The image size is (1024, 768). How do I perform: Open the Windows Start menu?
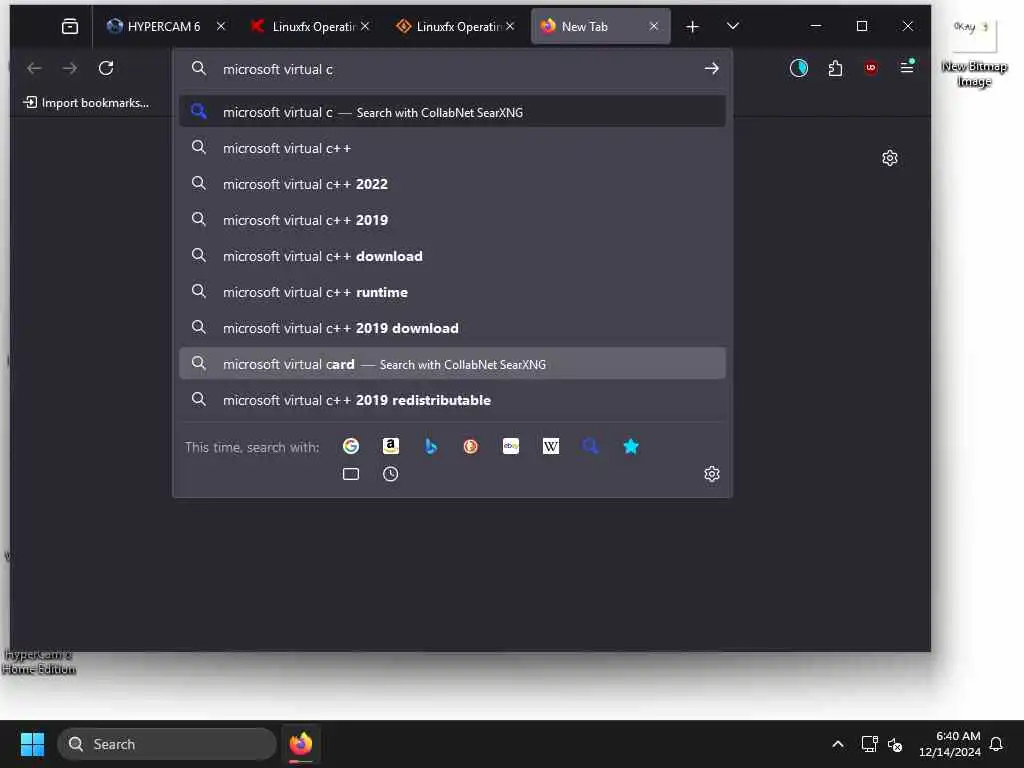tap(32, 744)
